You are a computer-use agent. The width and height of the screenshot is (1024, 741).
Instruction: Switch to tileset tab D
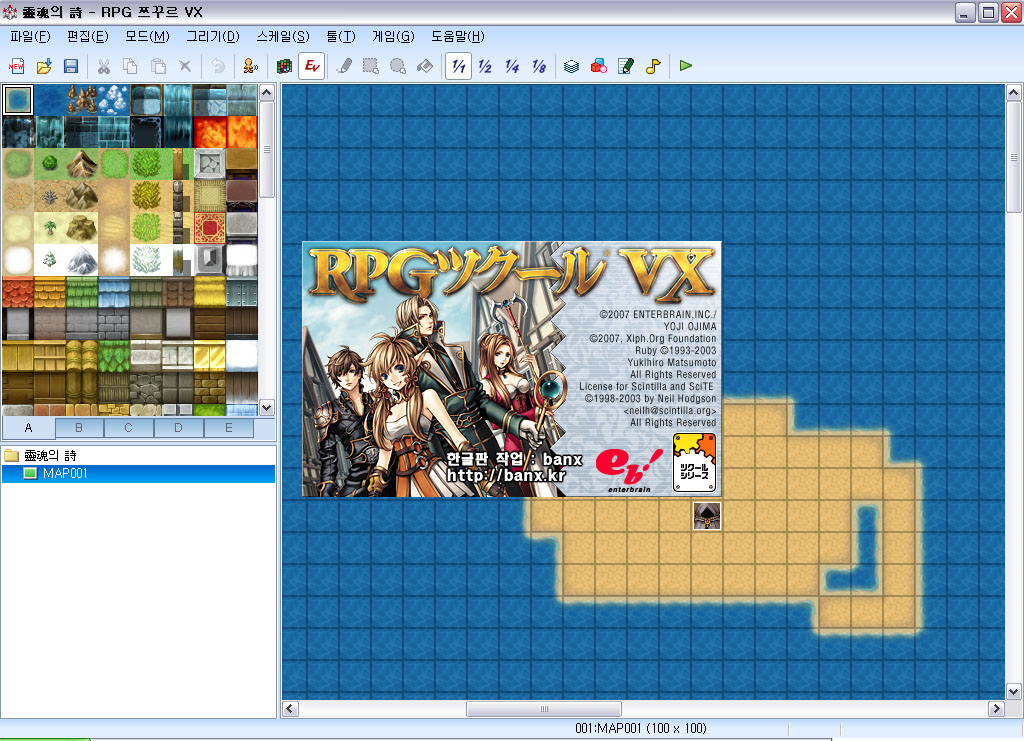(178, 428)
